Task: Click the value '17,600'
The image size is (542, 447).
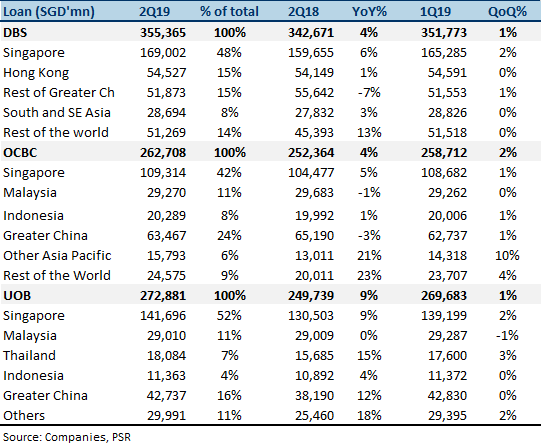Action: [447, 356]
